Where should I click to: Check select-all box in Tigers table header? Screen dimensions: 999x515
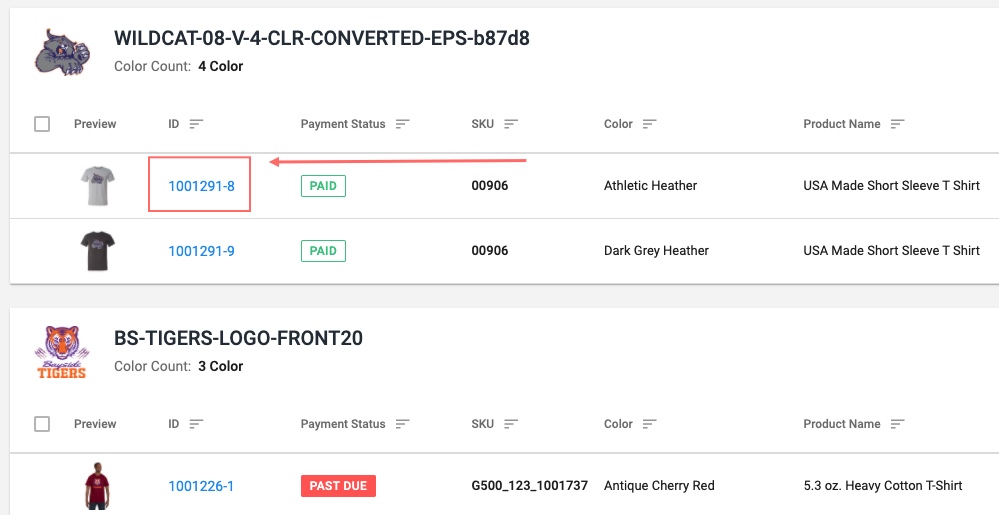click(42, 424)
